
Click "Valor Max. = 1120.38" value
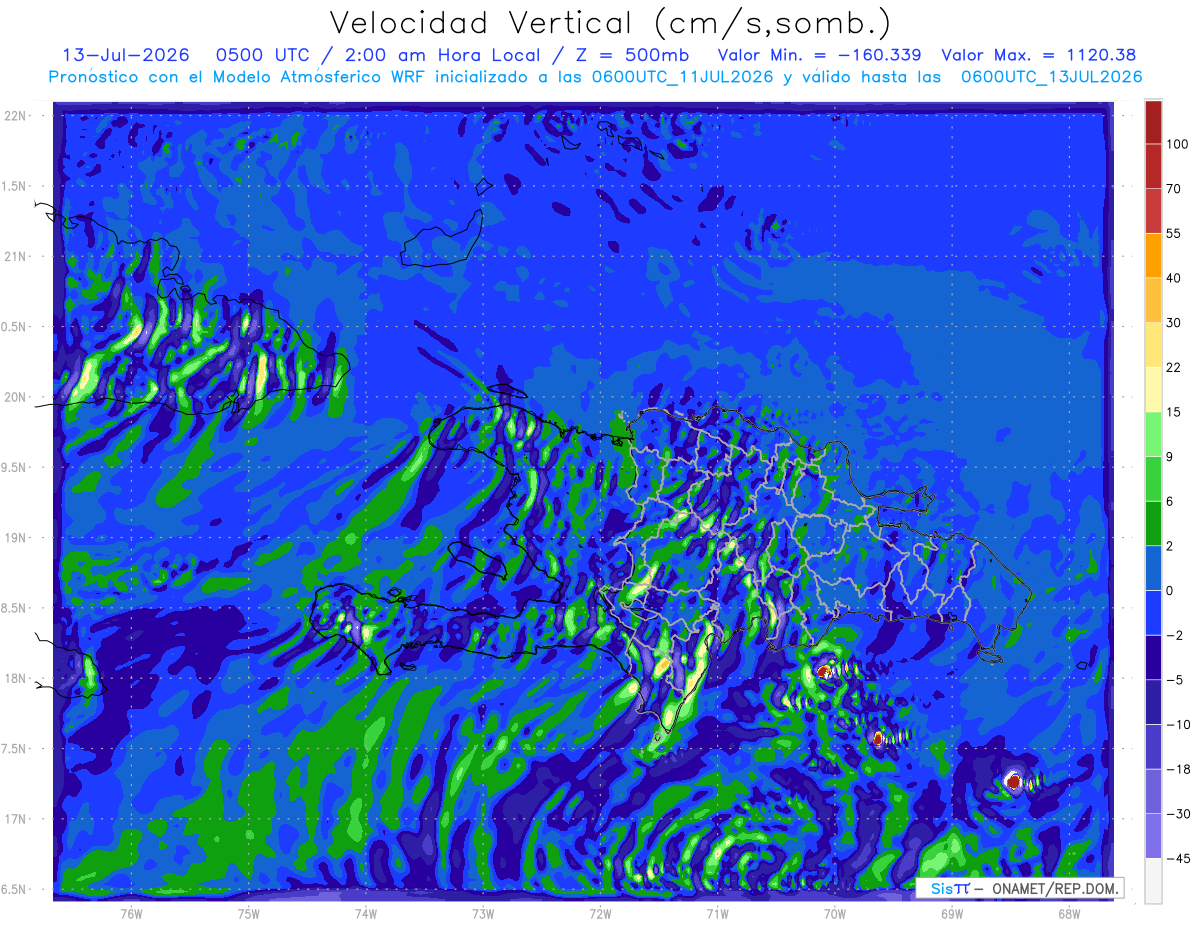click(x=1039, y=55)
